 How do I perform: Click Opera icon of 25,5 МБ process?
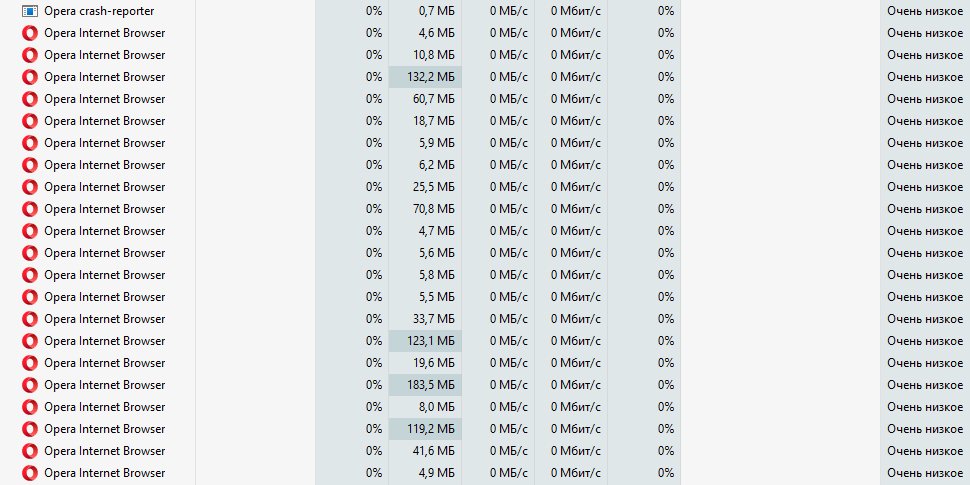pyautogui.click(x=30, y=187)
